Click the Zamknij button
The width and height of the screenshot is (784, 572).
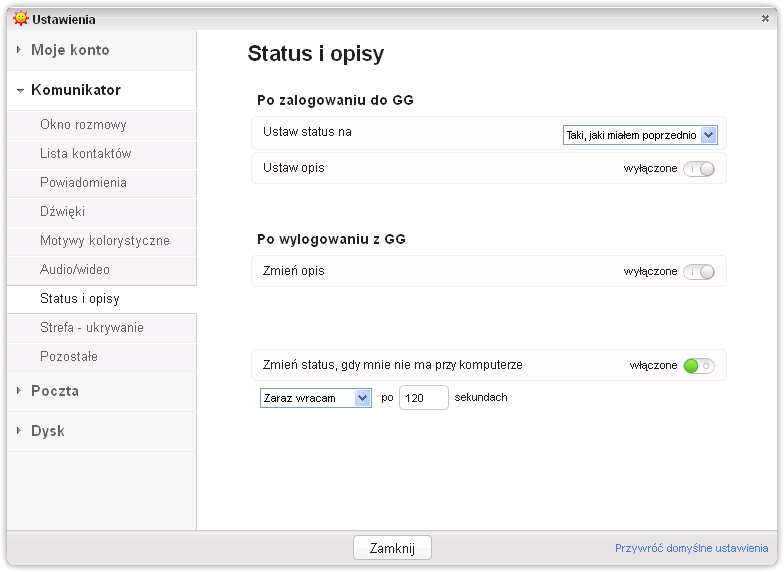tap(392, 548)
